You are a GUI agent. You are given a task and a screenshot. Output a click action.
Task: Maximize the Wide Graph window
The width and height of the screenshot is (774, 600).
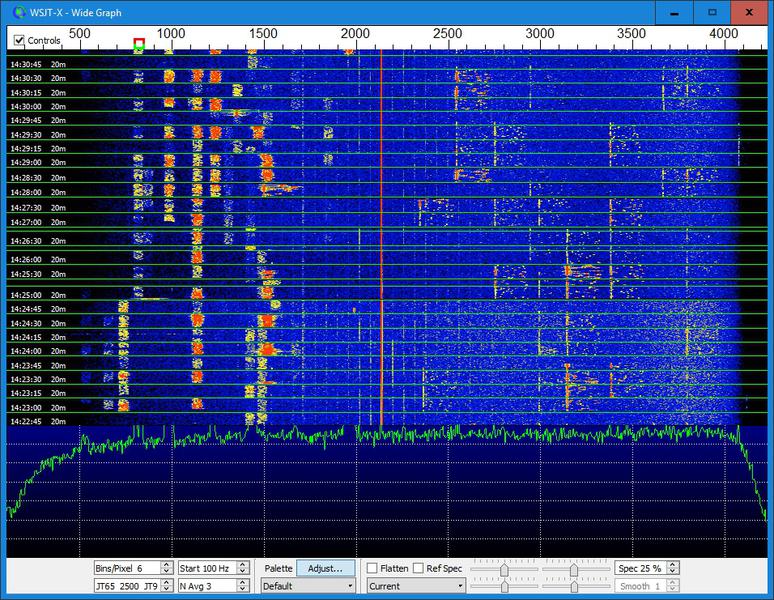pos(712,12)
